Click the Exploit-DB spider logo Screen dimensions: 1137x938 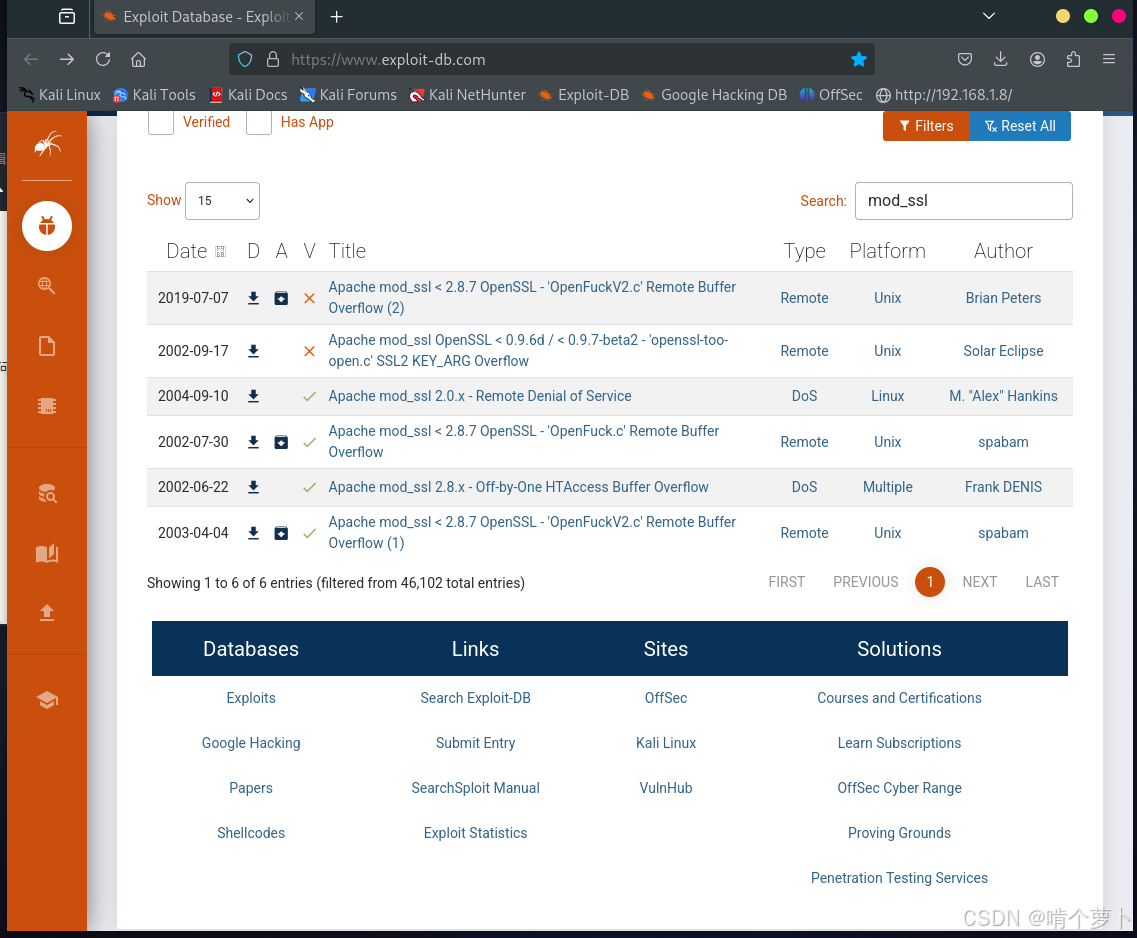tap(47, 145)
